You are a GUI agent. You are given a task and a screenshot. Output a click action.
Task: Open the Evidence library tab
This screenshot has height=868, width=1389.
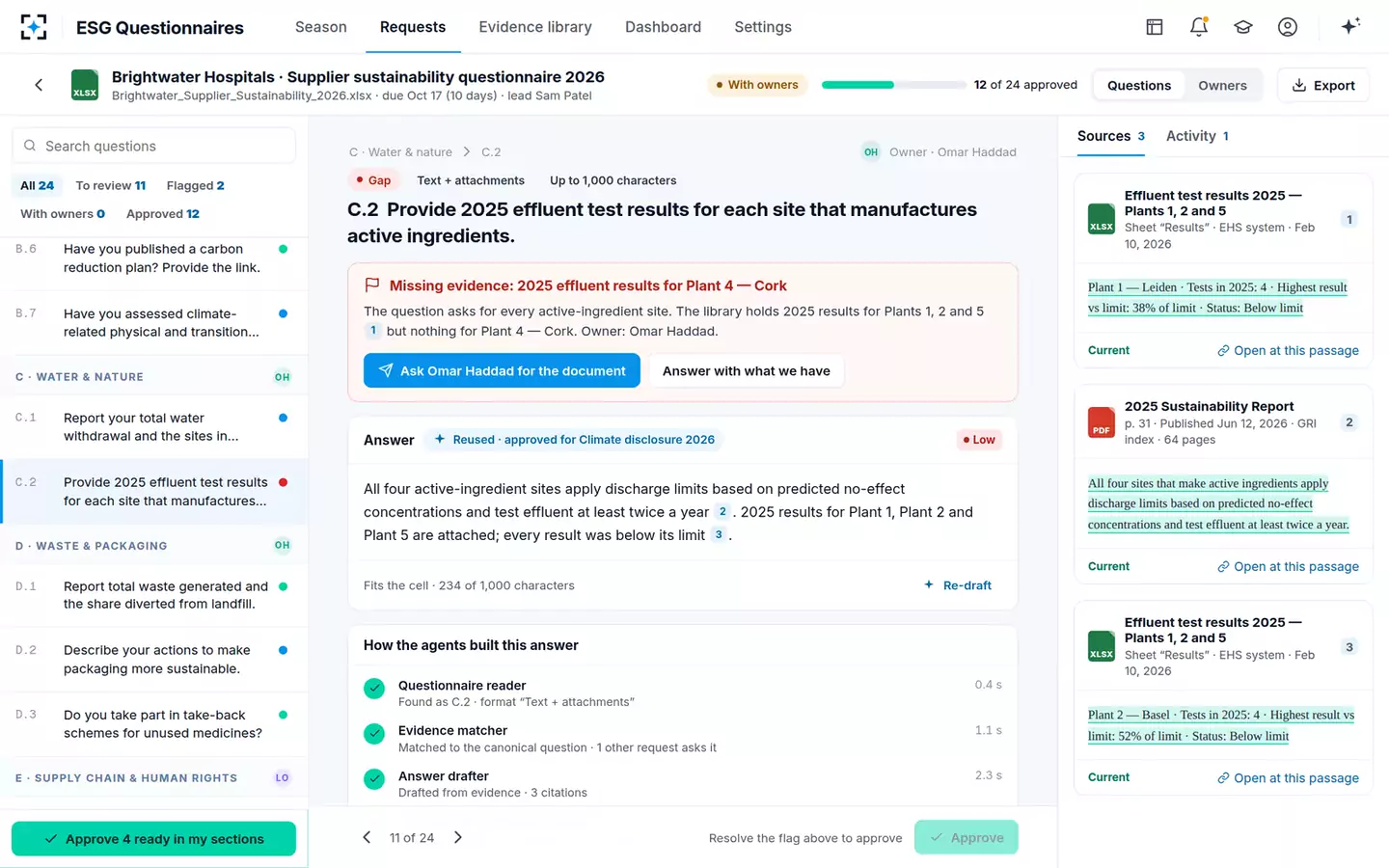coord(535,27)
